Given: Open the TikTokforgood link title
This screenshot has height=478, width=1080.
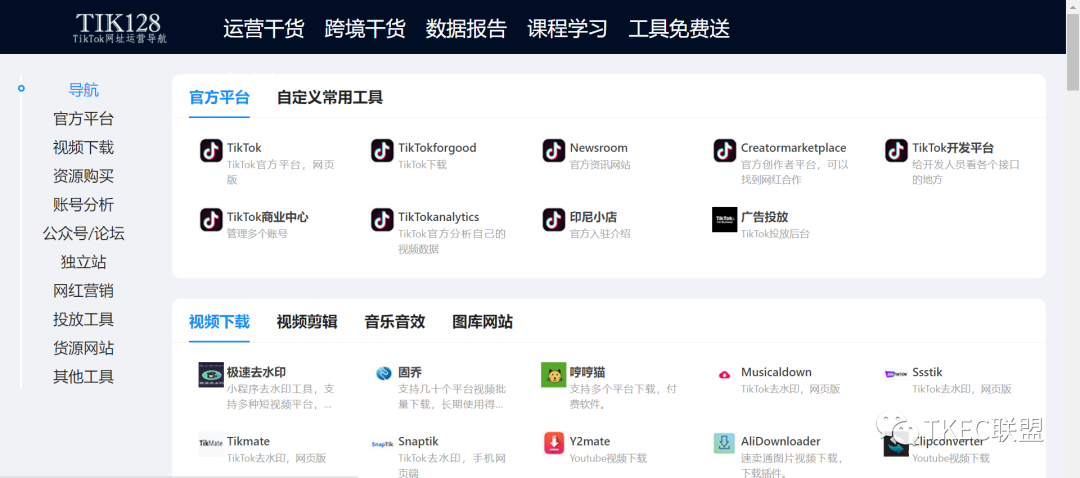Looking at the screenshot, I should pos(437,148).
